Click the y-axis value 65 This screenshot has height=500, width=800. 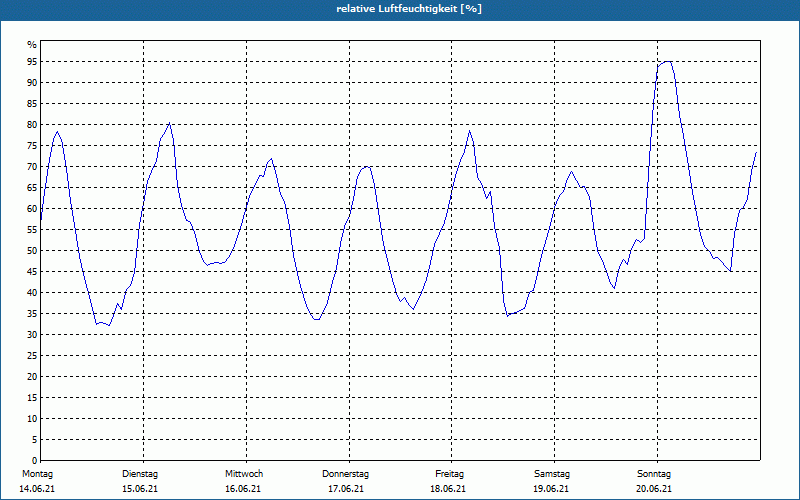tap(32, 188)
